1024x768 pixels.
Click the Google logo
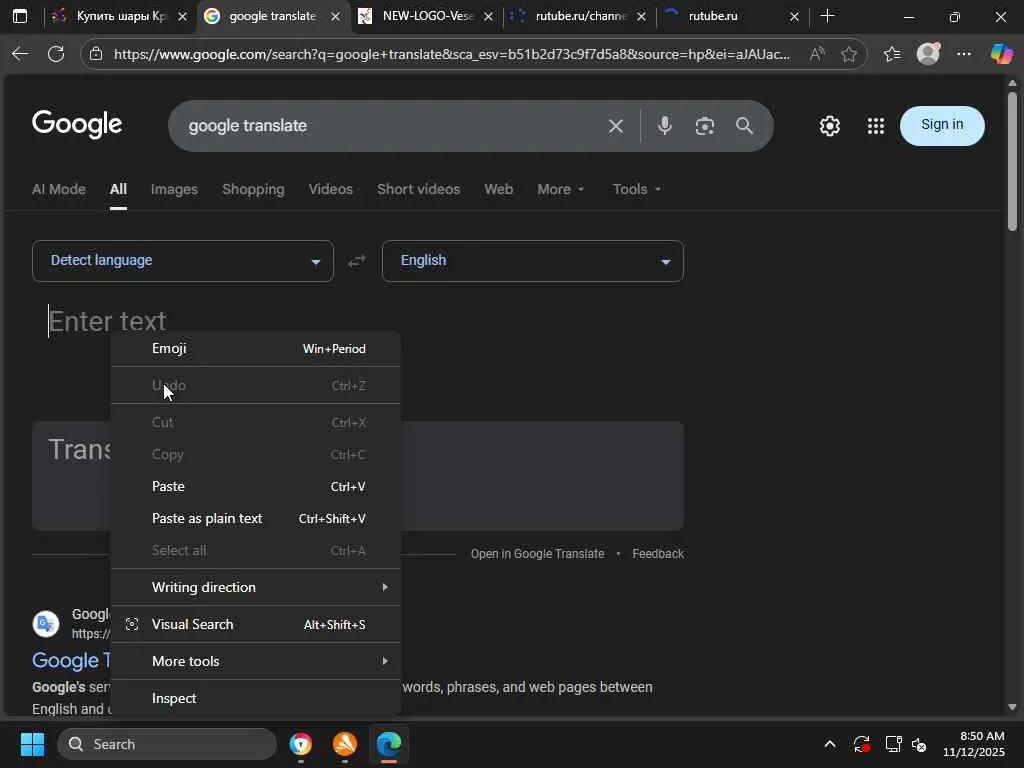[77, 124]
